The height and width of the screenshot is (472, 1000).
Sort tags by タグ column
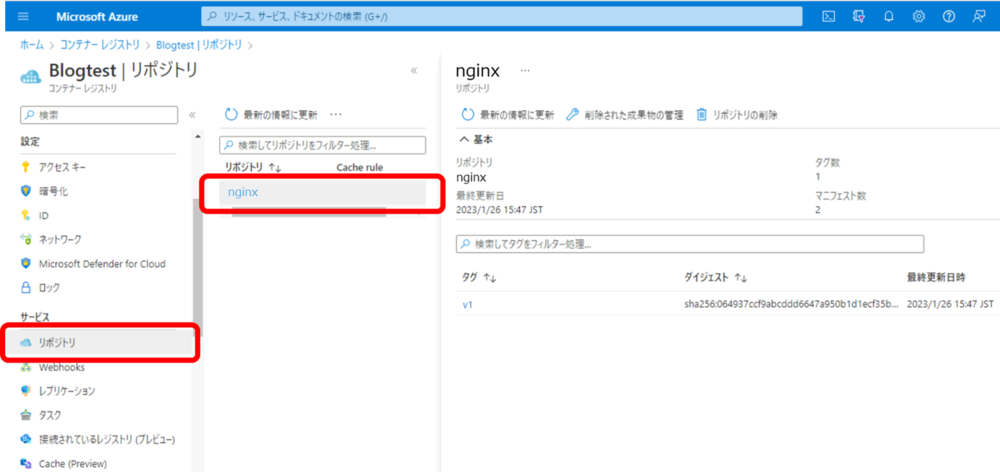[x=479, y=277]
